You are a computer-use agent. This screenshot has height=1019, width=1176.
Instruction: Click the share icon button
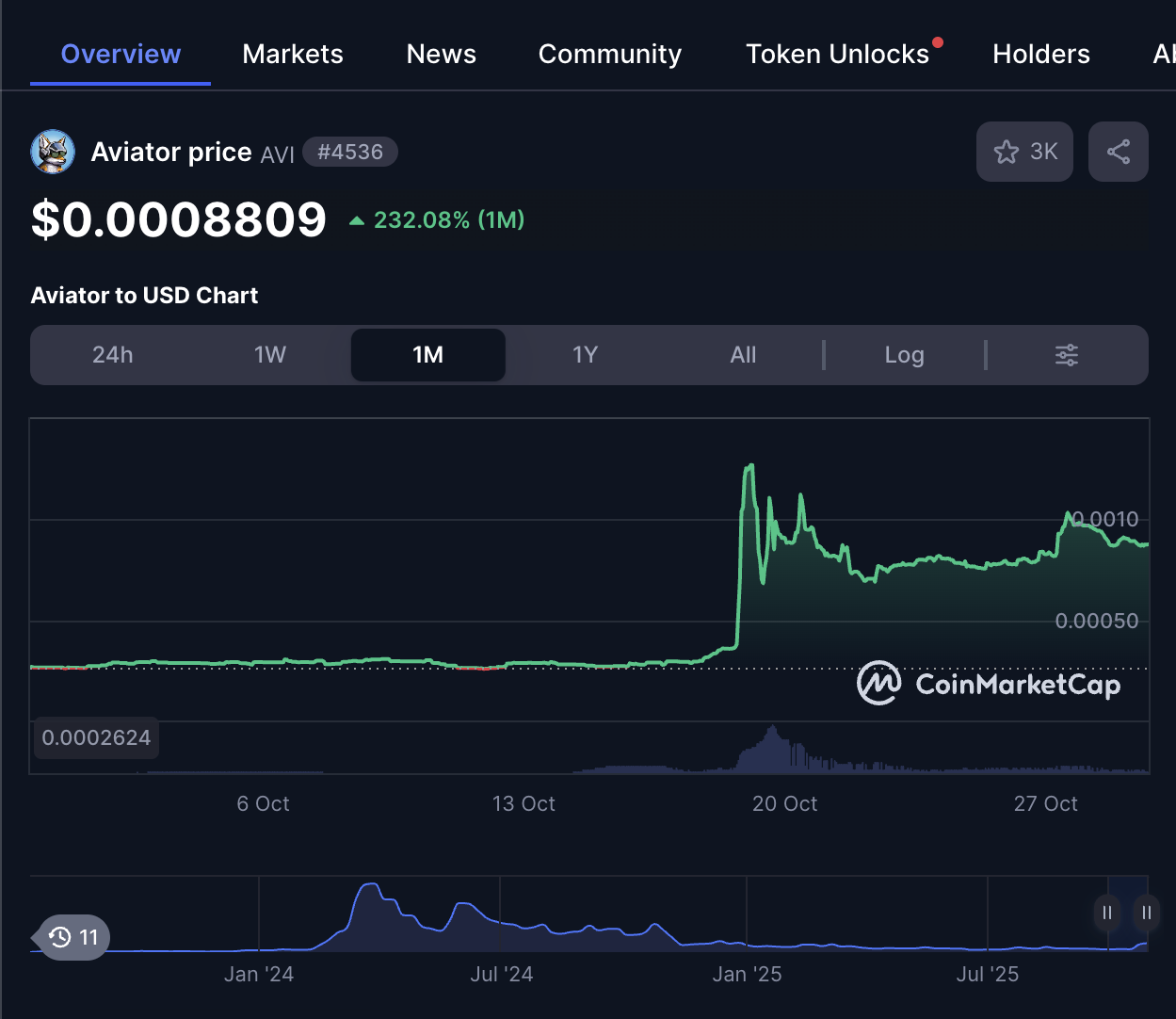(1119, 152)
